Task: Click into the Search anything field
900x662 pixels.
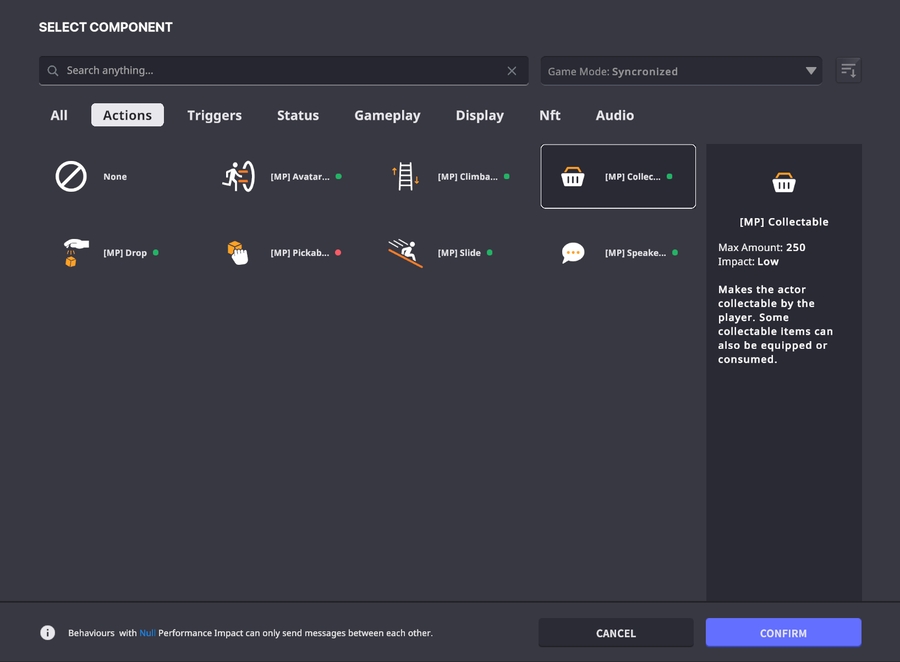Action: coord(280,71)
